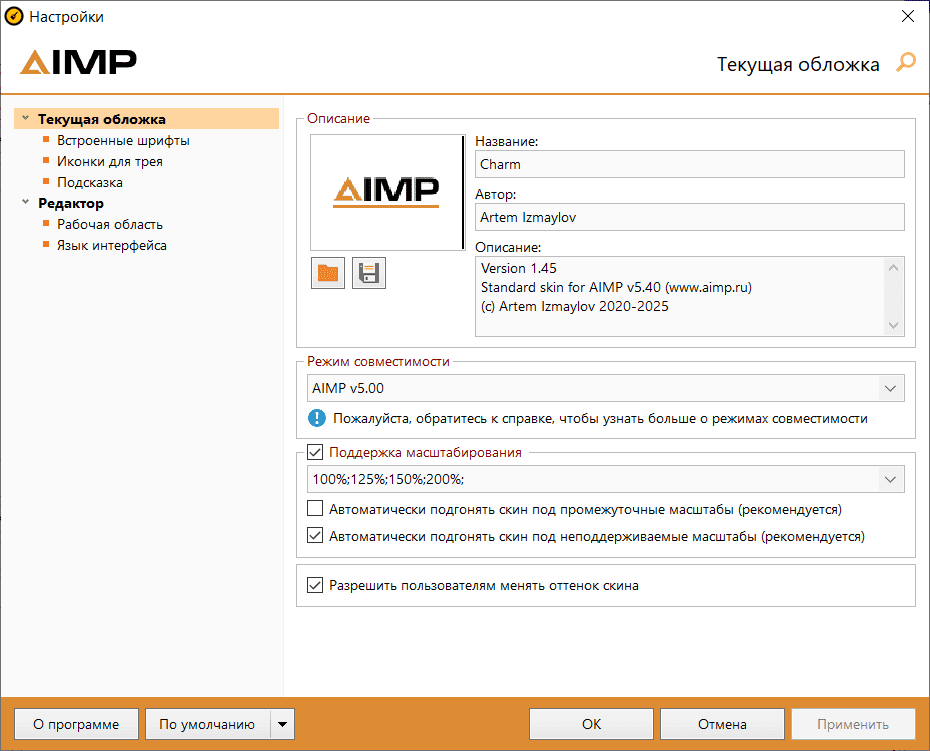This screenshot has width=930, height=751.
Task: Click the description scrollbar up arrow
Action: 893,268
